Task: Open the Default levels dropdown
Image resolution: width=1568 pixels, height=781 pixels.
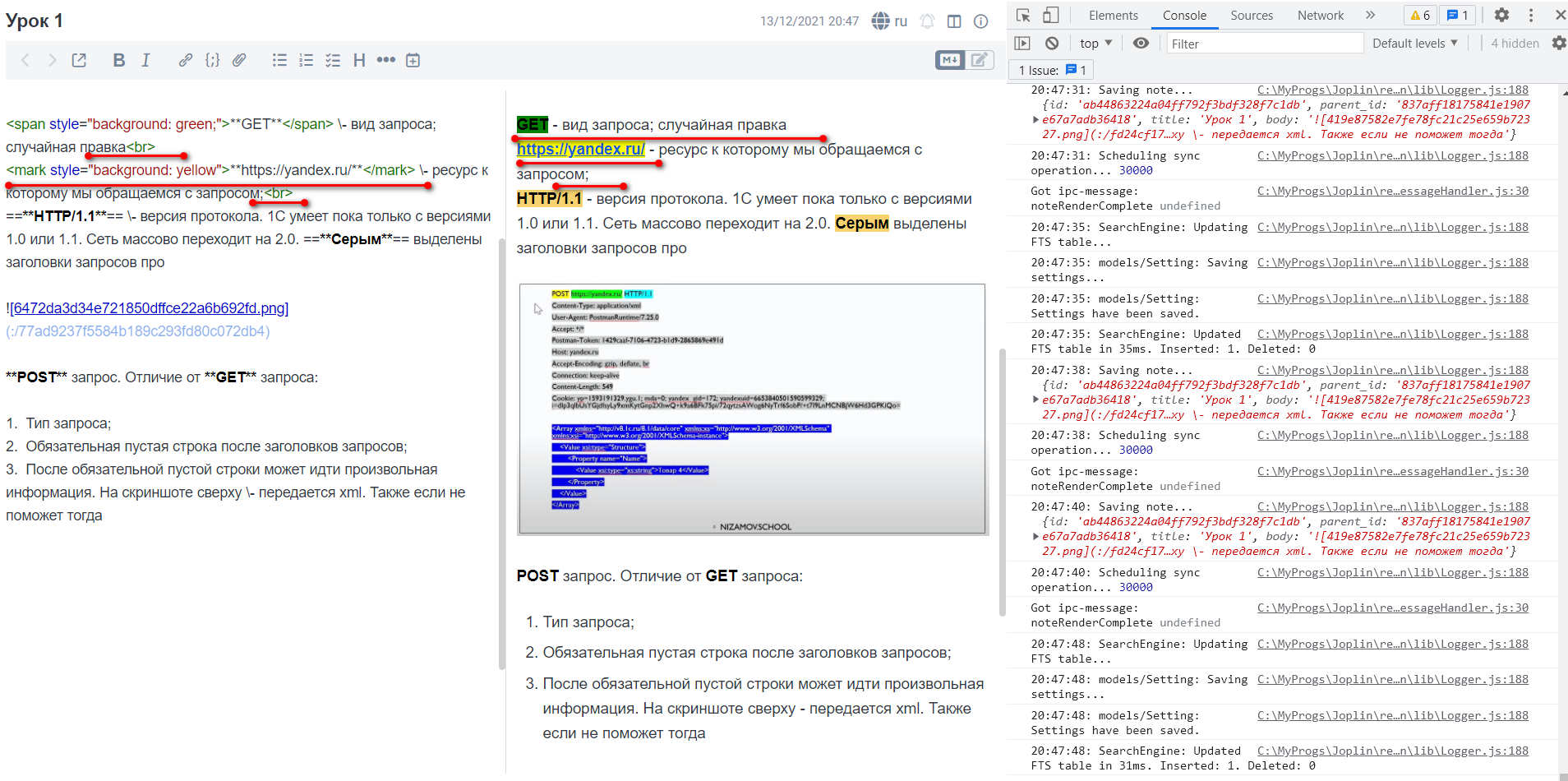Action: coord(1414,43)
